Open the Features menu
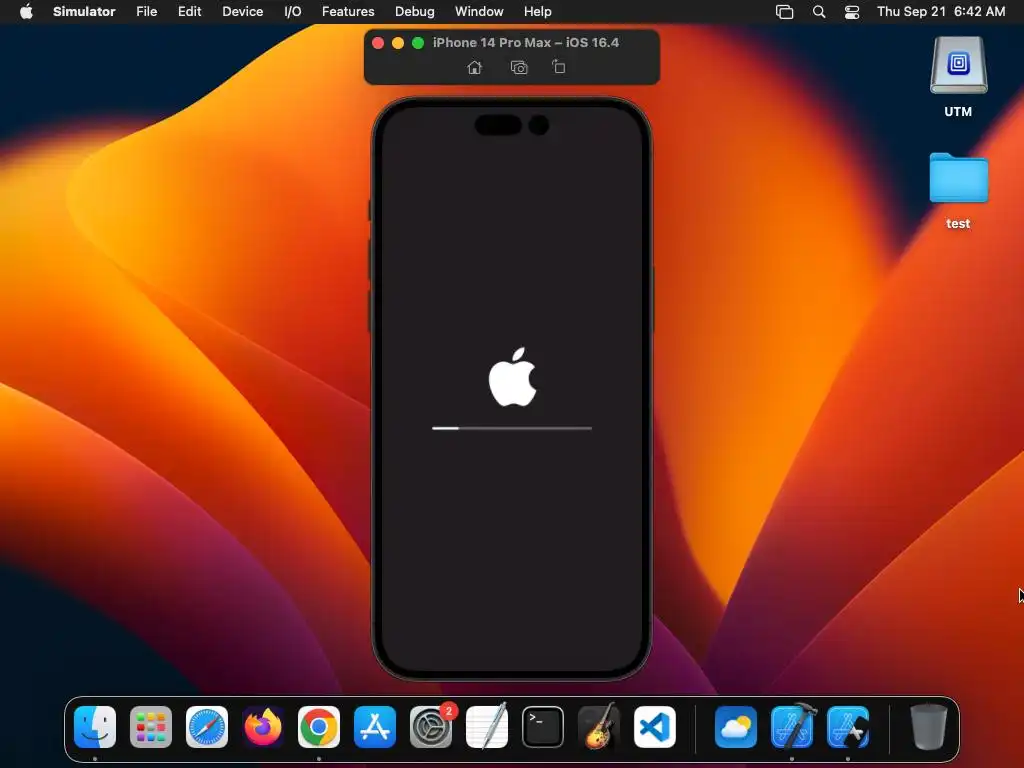 click(x=348, y=11)
